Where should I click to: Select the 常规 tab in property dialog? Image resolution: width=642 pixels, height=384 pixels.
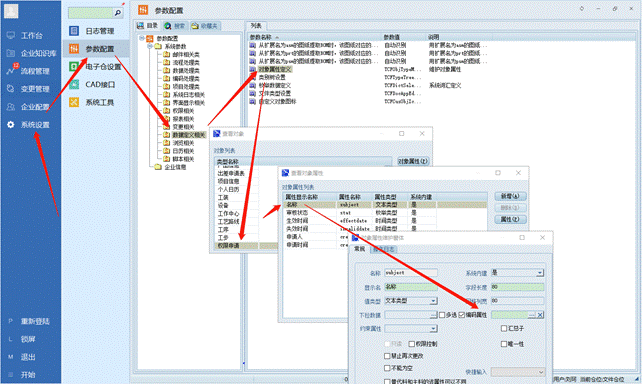pyautogui.click(x=359, y=249)
